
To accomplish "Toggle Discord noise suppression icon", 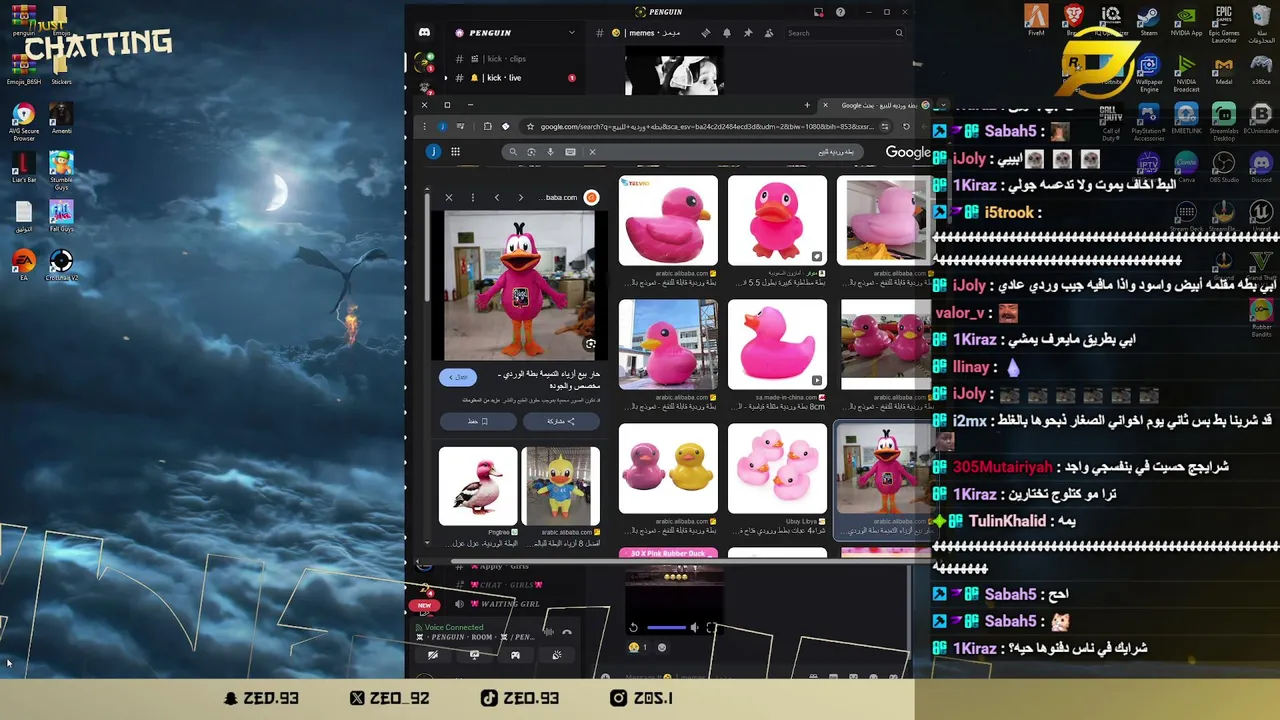I will tap(547, 632).
